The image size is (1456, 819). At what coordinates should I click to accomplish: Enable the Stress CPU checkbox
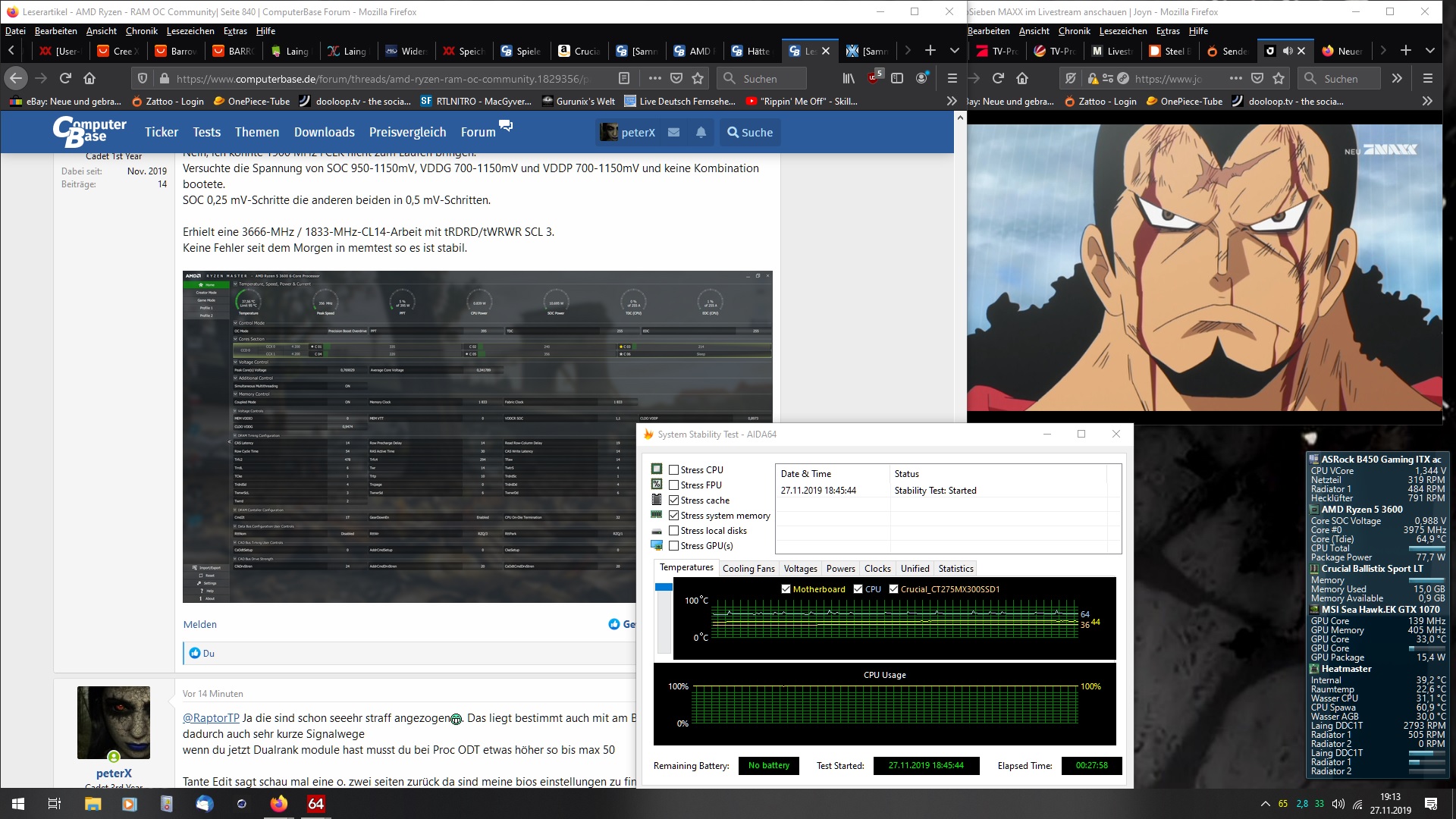(x=673, y=469)
